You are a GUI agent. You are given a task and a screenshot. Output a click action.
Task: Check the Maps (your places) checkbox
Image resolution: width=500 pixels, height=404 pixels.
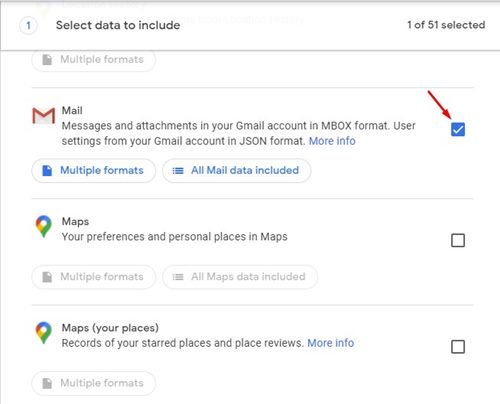pyautogui.click(x=458, y=347)
